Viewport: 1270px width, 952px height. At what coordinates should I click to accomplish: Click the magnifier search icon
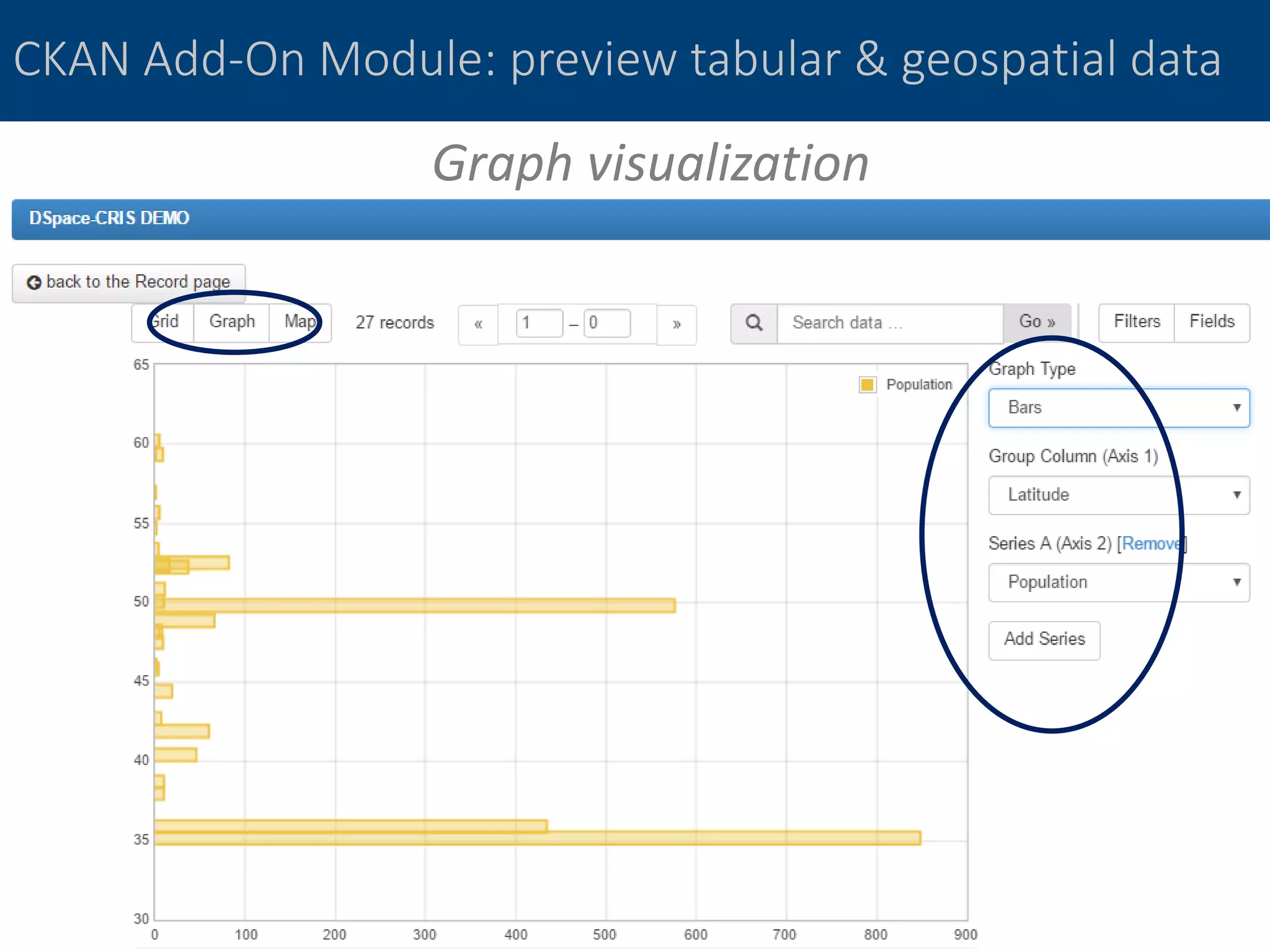[x=754, y=323]
